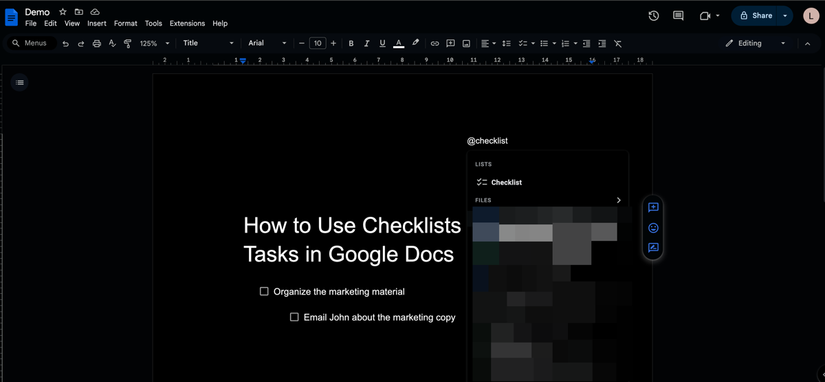The height and width of the screenshot is (382, 825).
Task: Toggle bold formatting
Action: (x=351, y=43)
